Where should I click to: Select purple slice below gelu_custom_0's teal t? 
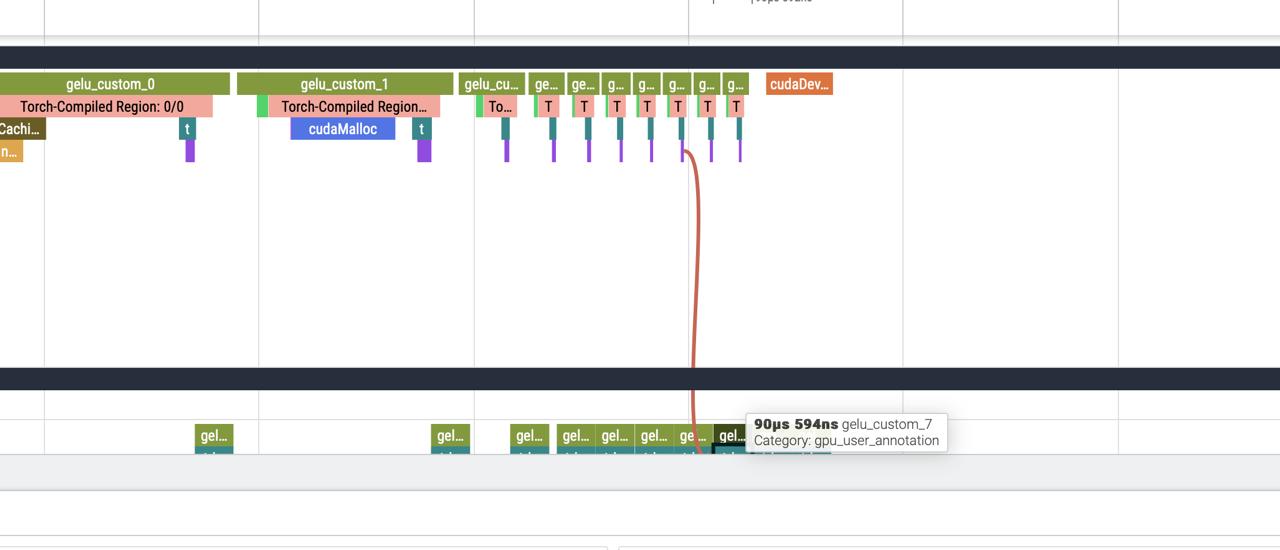pos(190,151)
